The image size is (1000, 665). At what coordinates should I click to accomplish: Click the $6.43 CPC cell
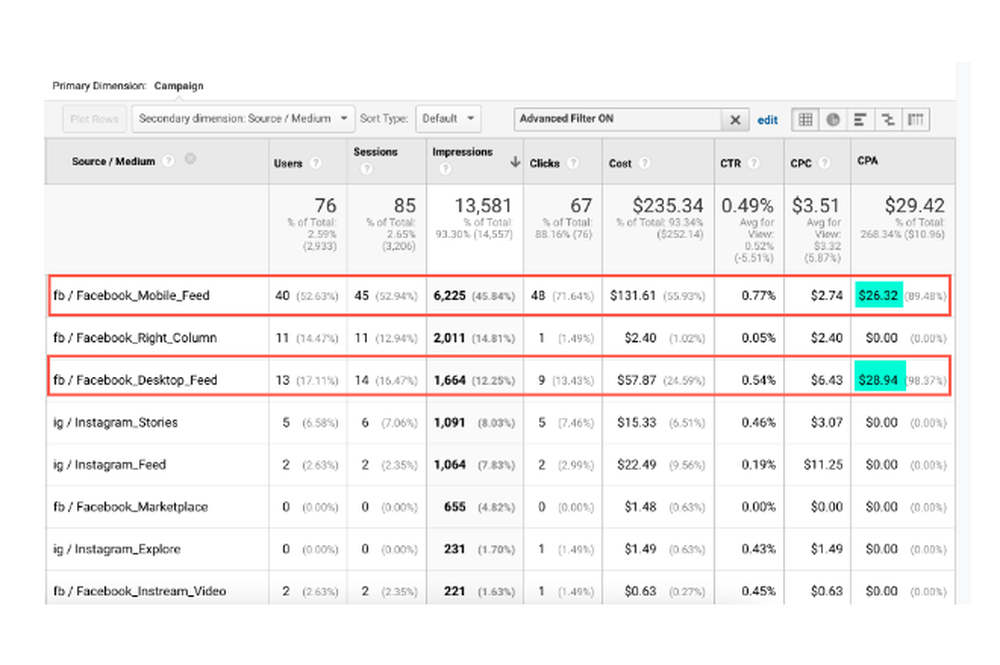(x=827, y=380)
